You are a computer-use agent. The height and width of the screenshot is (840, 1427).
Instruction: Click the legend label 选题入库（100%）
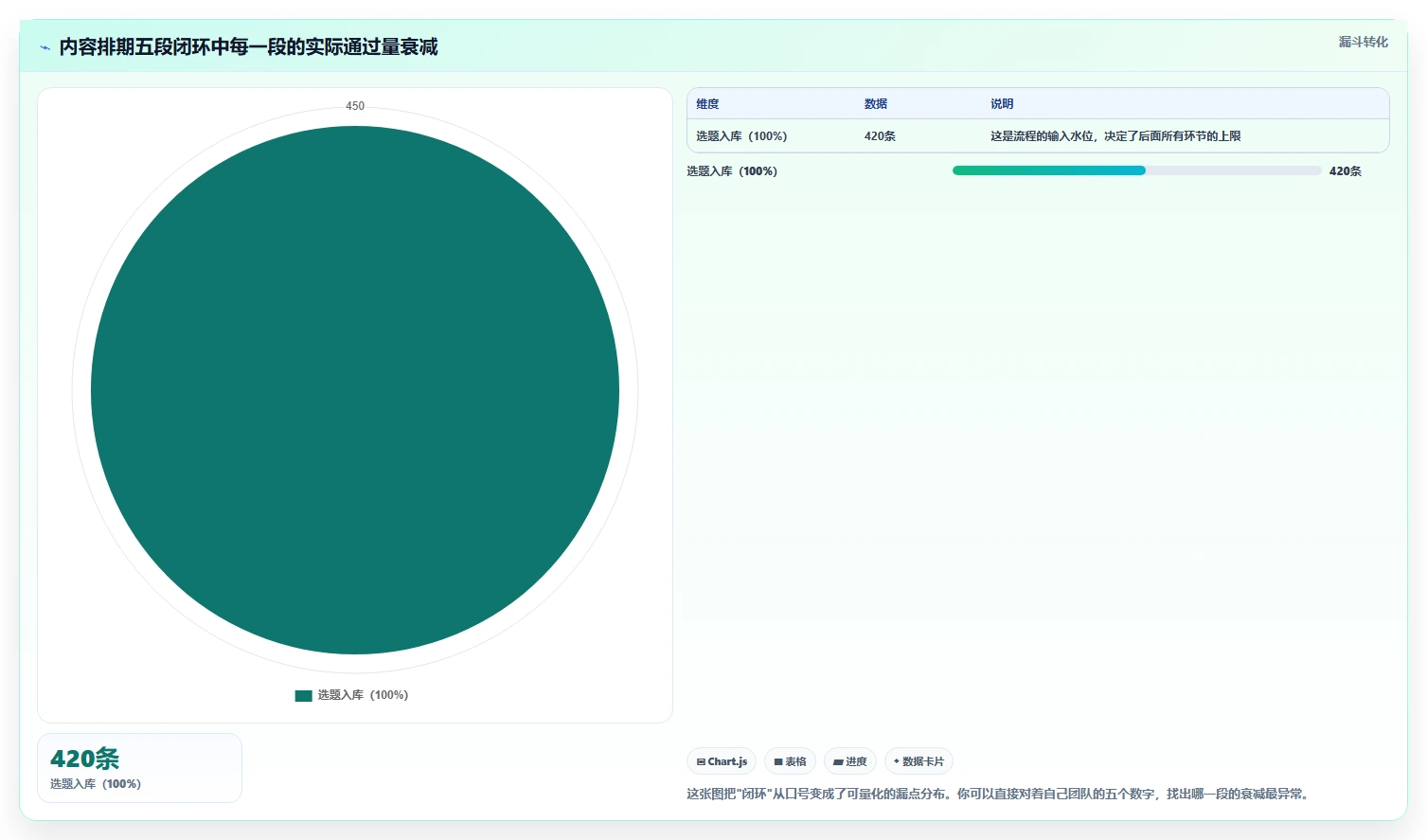click(x=363, y=695)
